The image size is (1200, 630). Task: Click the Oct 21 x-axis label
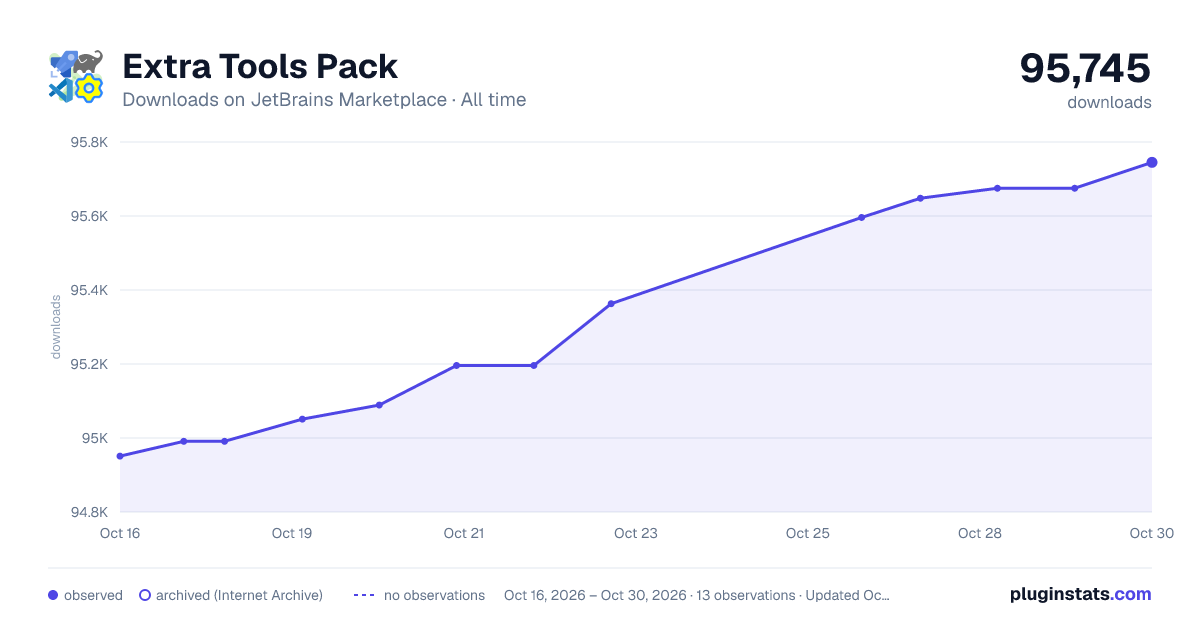tap(464, 533)
